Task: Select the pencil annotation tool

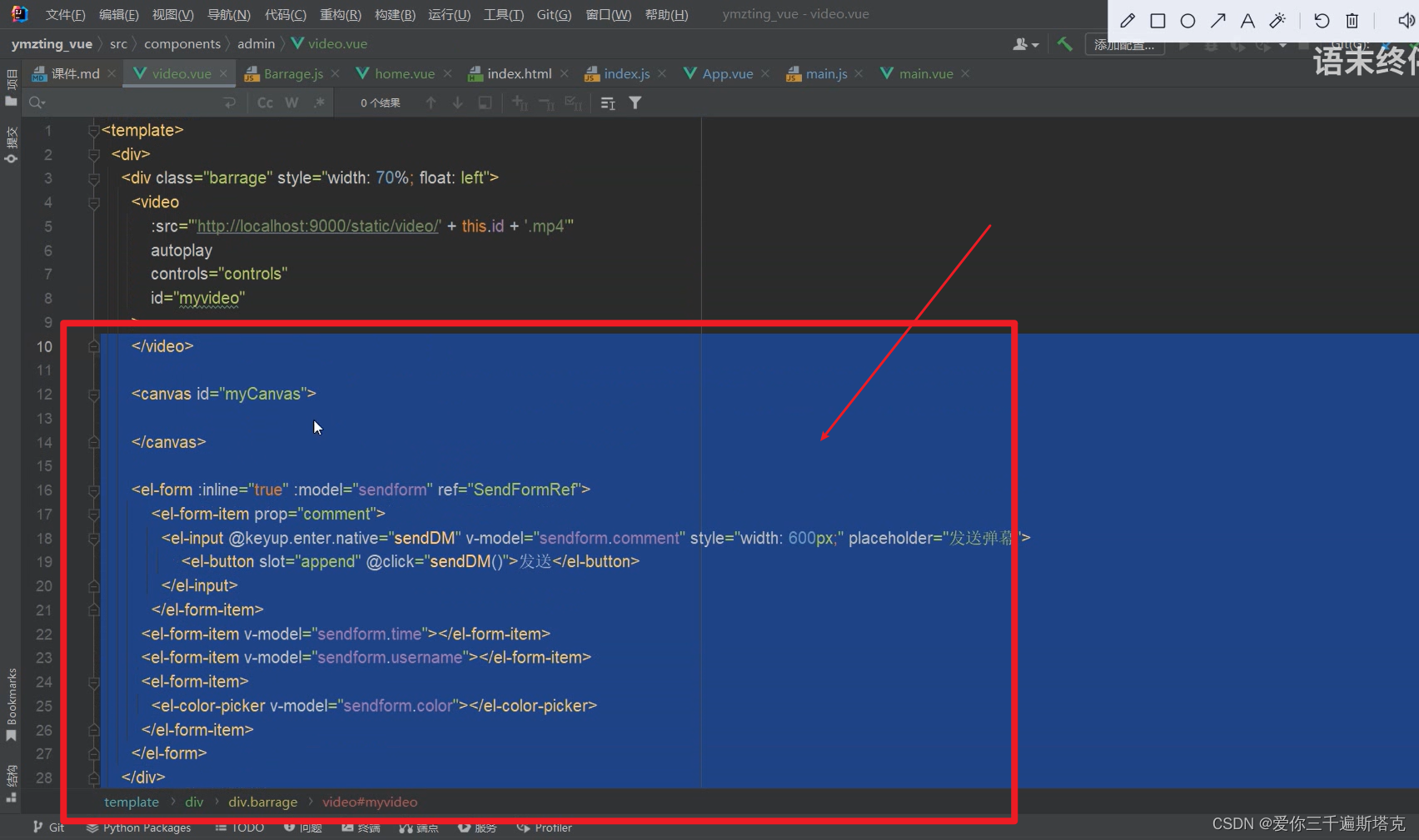Action: [1128, 21]
